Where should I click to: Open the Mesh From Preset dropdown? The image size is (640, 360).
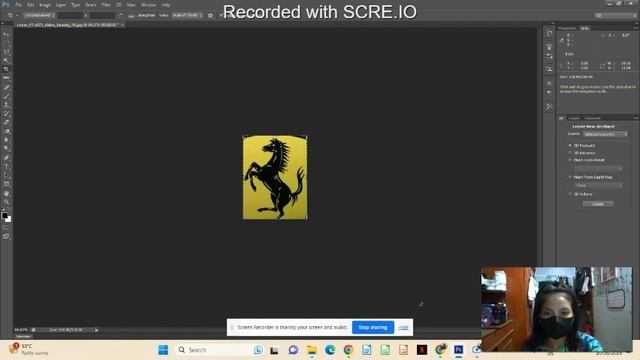pos(598,168)
